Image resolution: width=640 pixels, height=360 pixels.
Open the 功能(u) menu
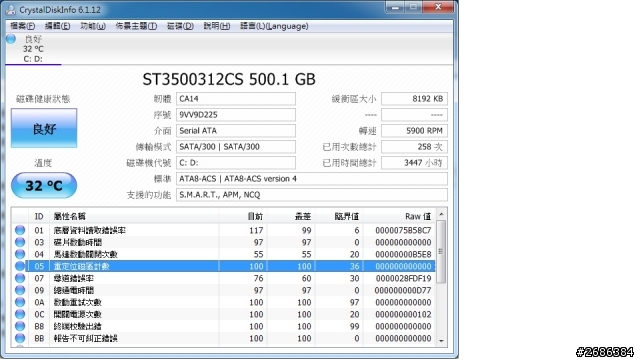pos(93,26)
